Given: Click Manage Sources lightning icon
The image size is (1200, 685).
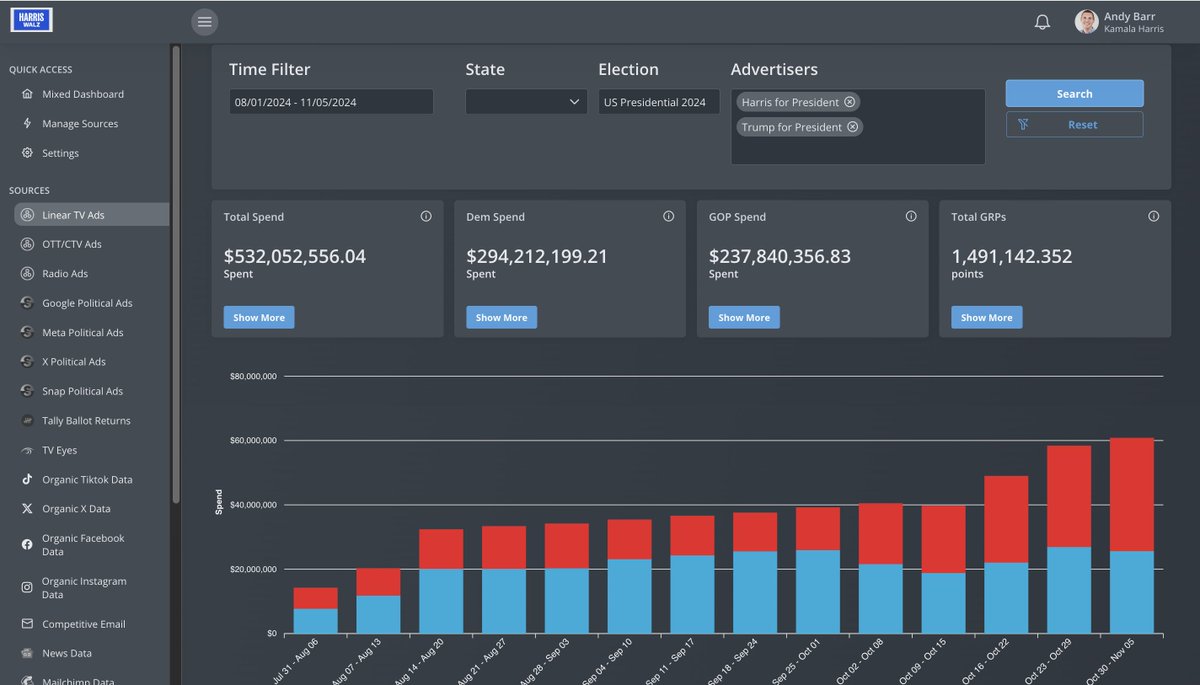Looking at the screenshot, I should [27, 124].
